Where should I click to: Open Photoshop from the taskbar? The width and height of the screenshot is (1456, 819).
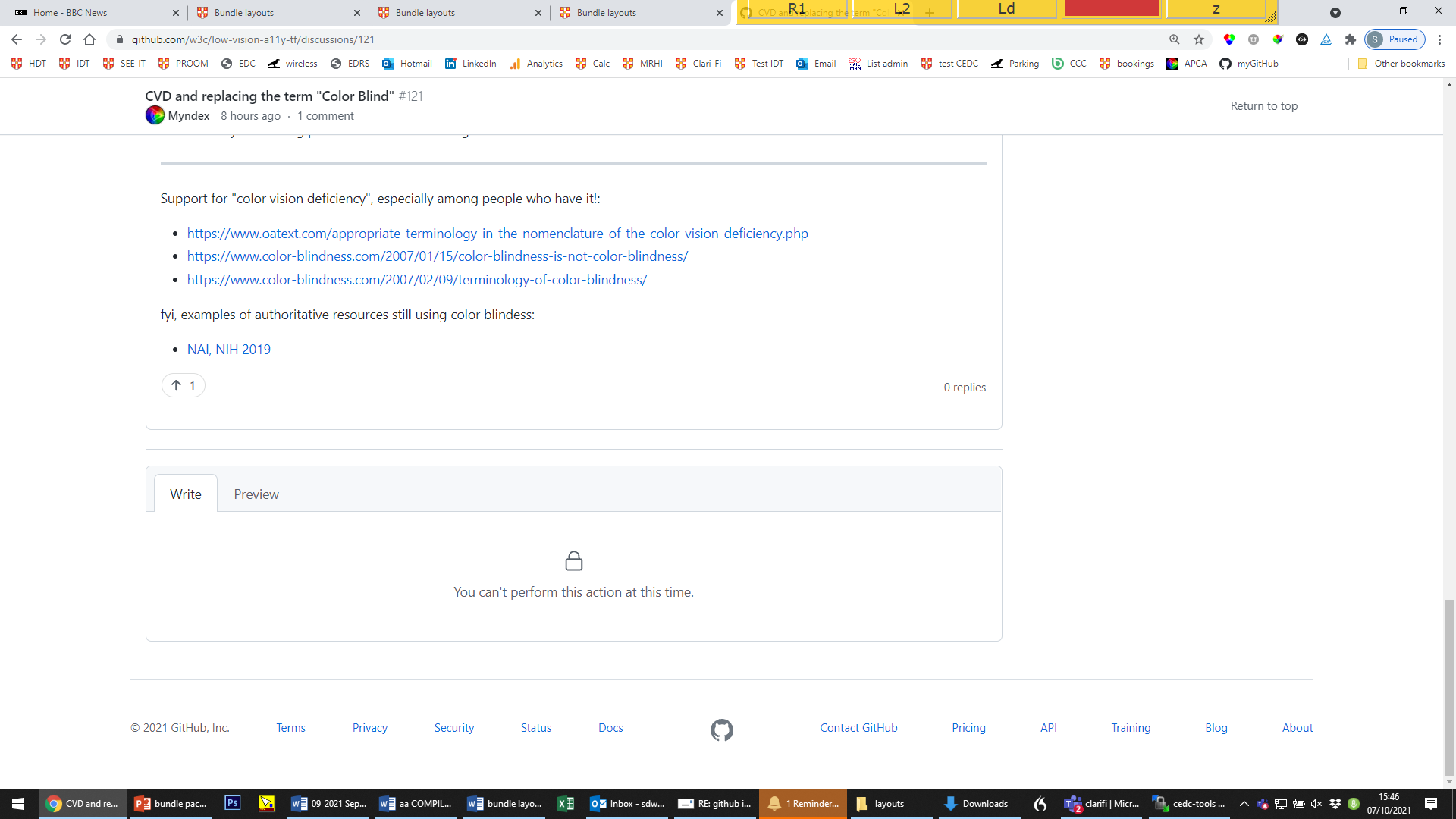click(x=233, y=803)
